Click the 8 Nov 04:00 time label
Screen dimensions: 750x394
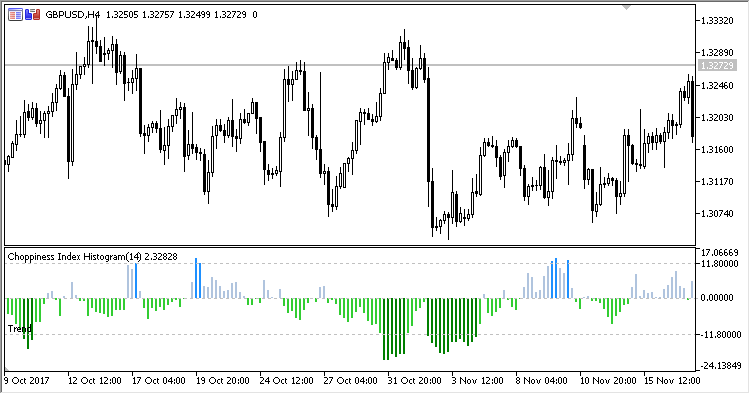click(541, 381)
